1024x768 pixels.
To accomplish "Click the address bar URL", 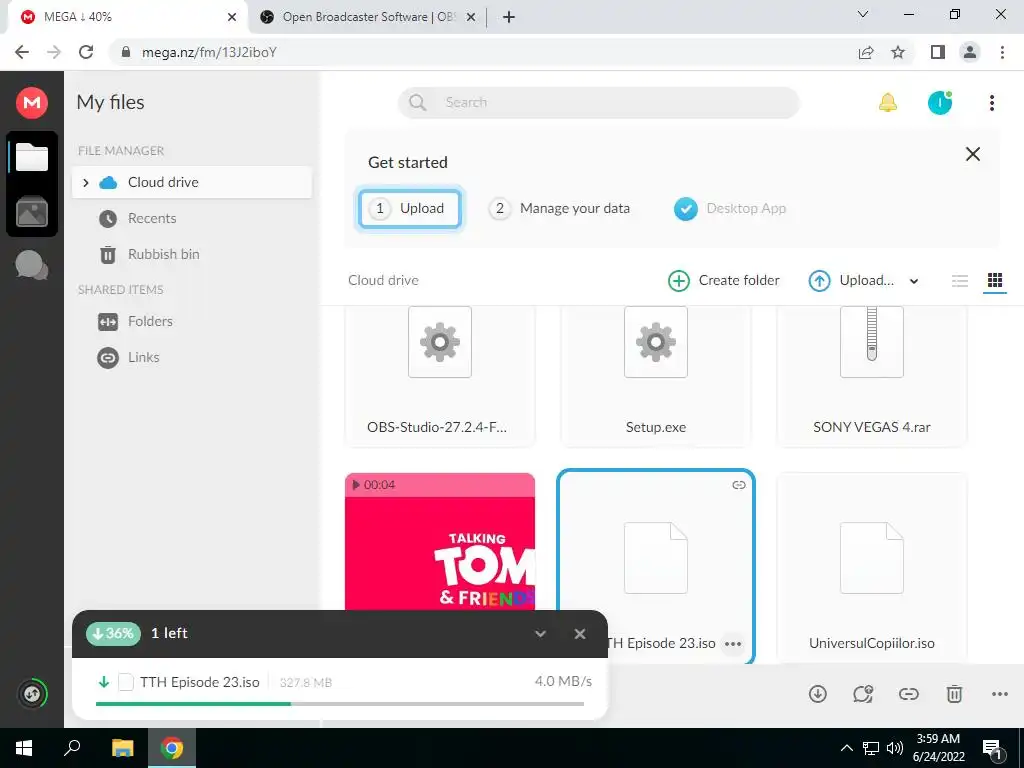I will point(209,52).
